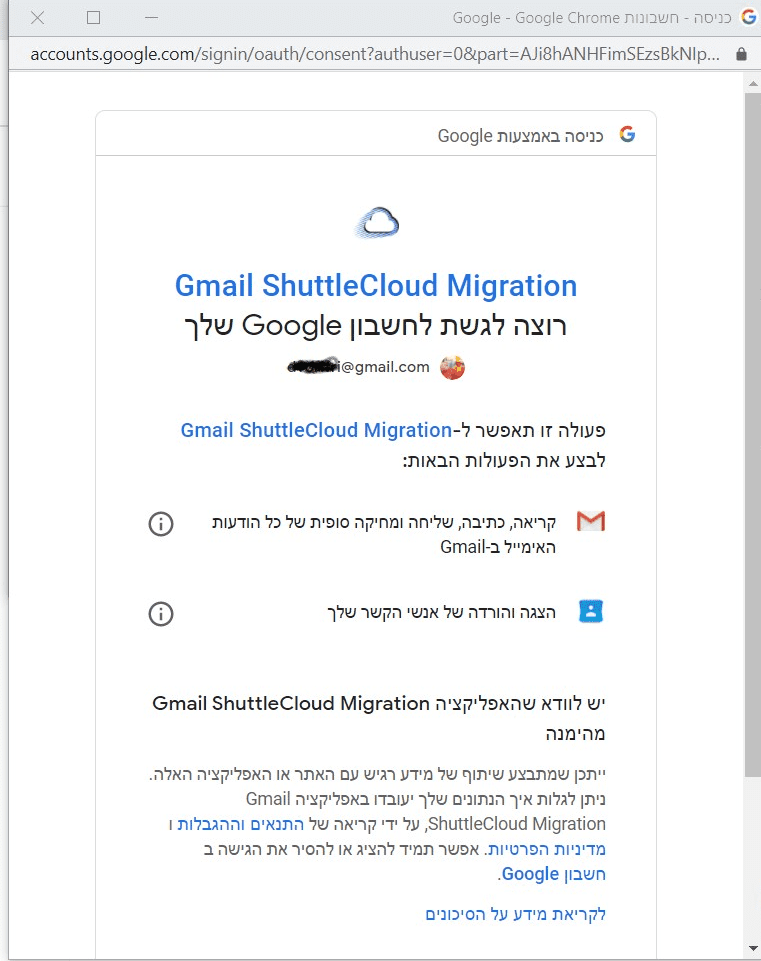This screenshot has height=961, width=761.
Task: Open Gmail ShuttleCloud Migration title link
Action: tap(376, 286)
